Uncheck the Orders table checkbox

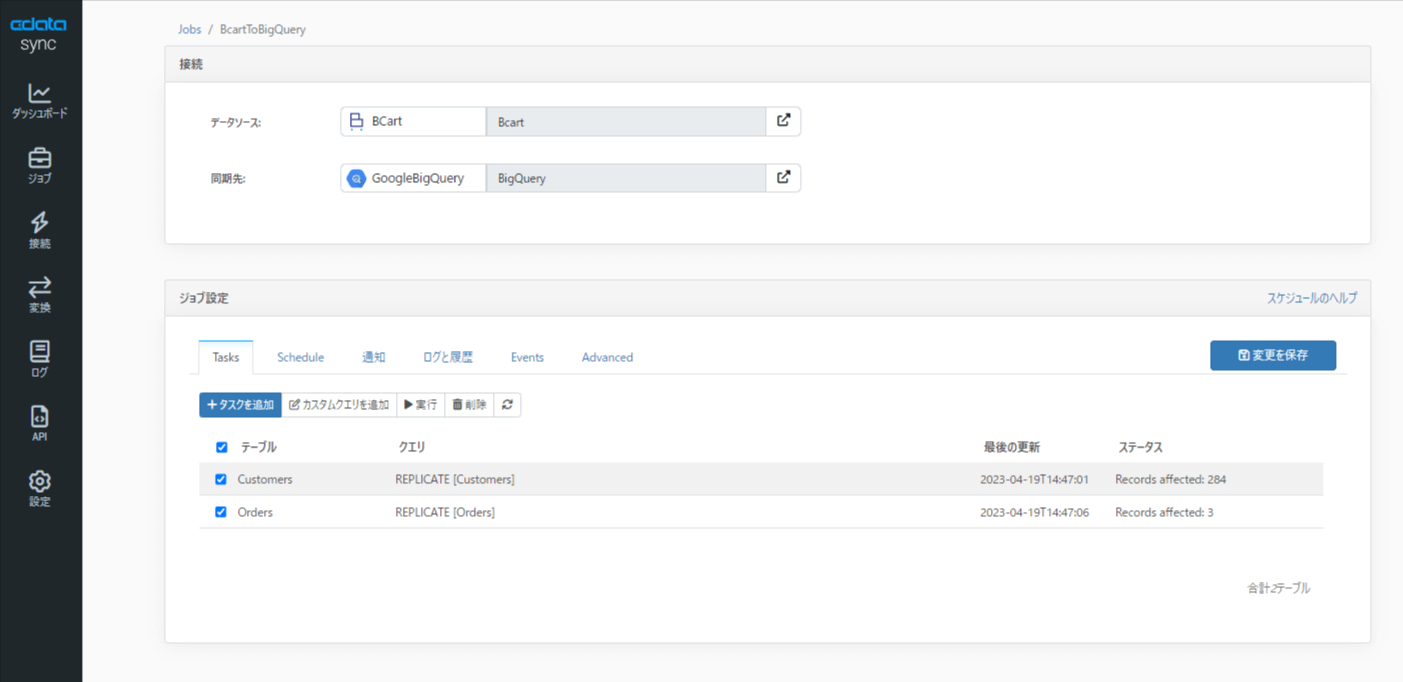point(221,512)
